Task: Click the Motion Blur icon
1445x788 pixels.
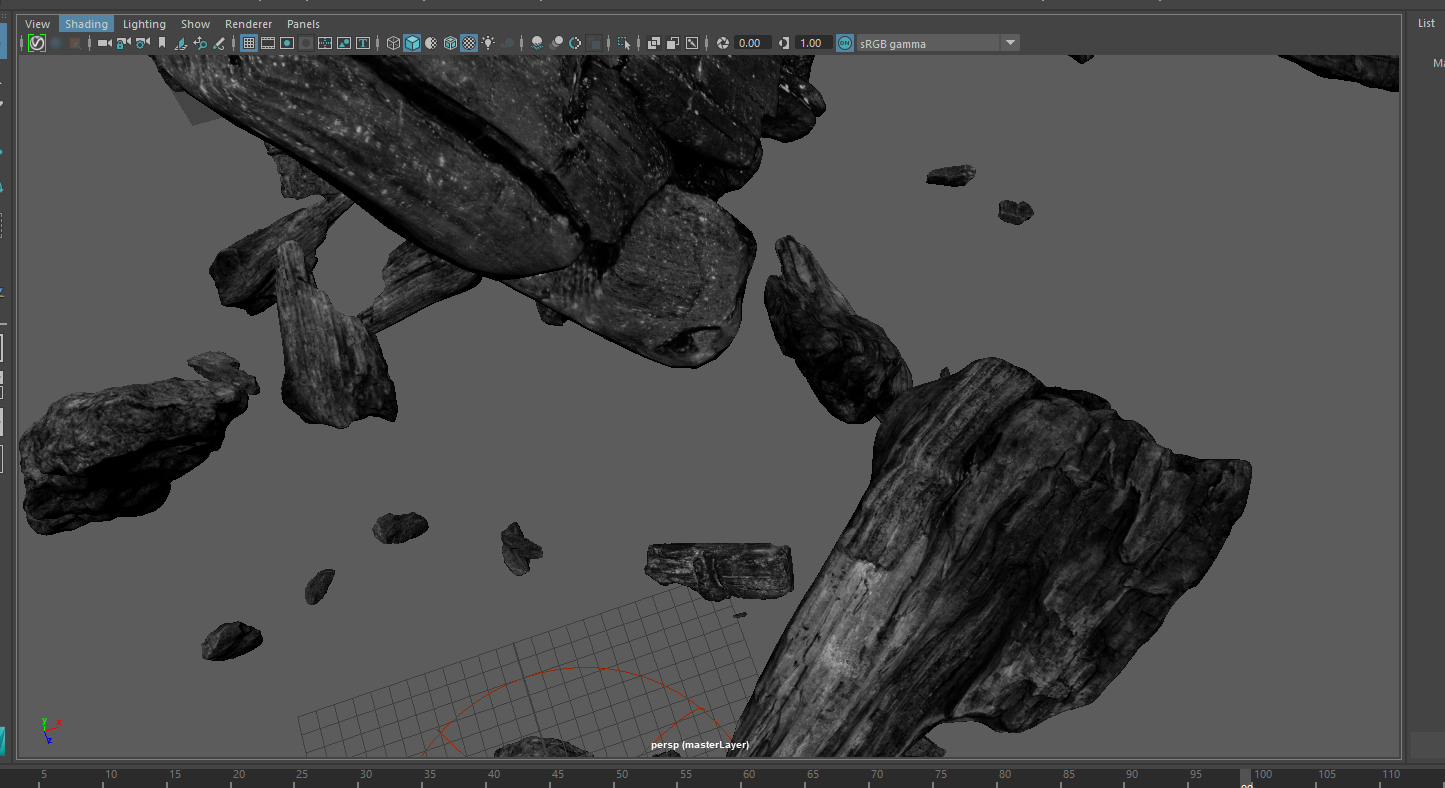Action: tap(556, 43)
